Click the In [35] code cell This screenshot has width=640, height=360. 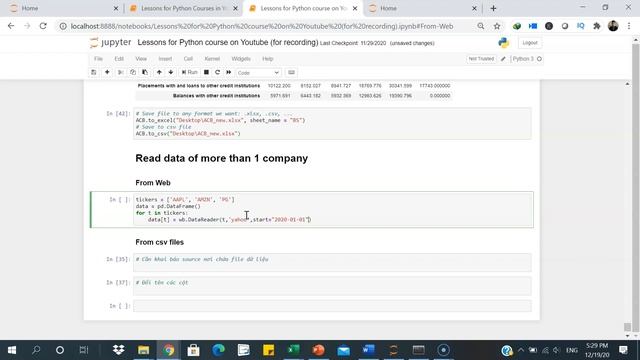pyautogui.click(x=332, y=262)
